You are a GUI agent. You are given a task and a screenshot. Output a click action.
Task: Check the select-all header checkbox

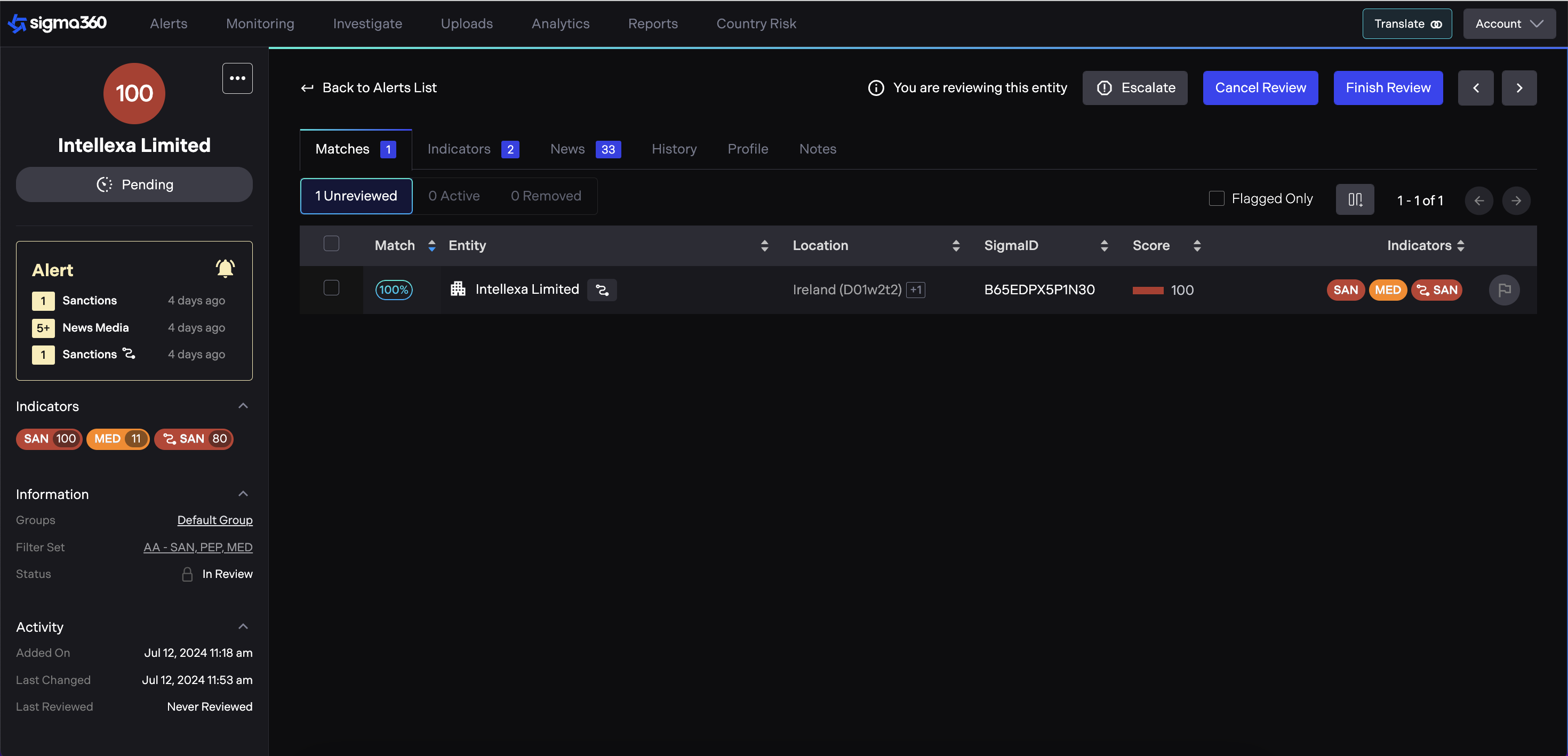331,244
